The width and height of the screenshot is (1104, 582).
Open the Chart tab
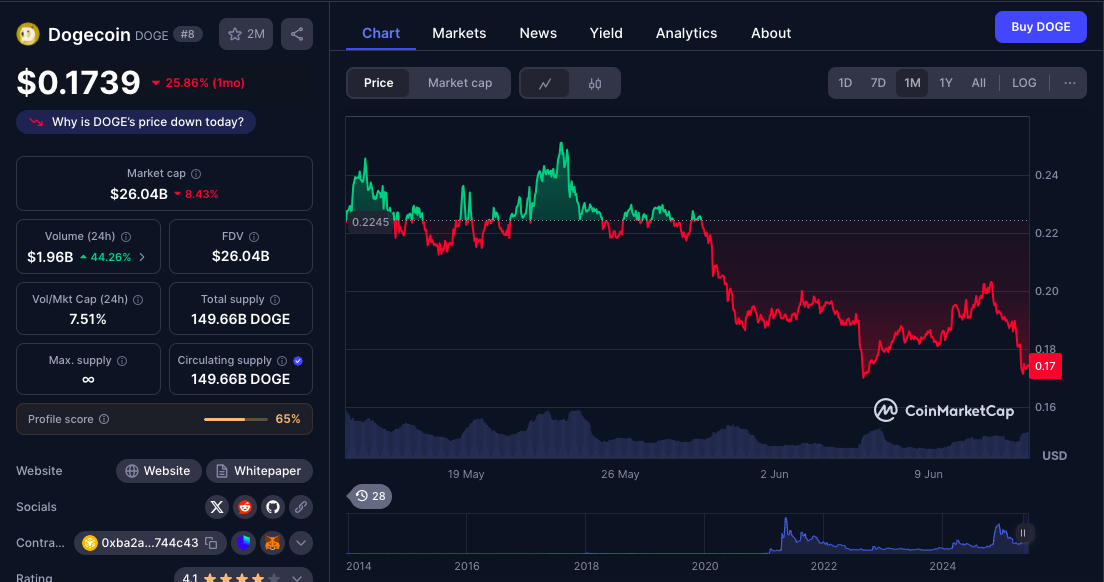pyautogui.click(x=381, y=33)
